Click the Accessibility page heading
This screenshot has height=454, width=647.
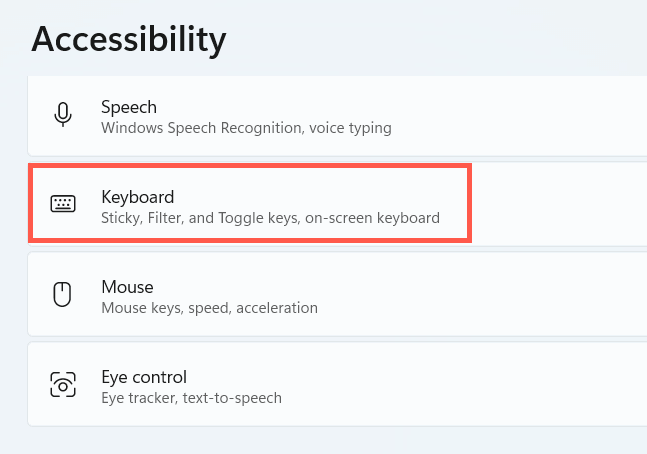(x=129, y=39)
